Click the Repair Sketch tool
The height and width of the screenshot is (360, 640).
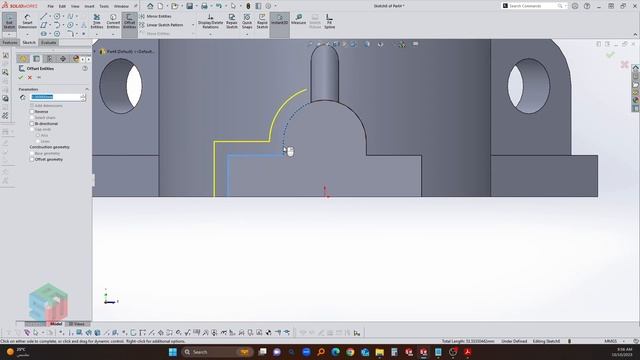point(232,21)
